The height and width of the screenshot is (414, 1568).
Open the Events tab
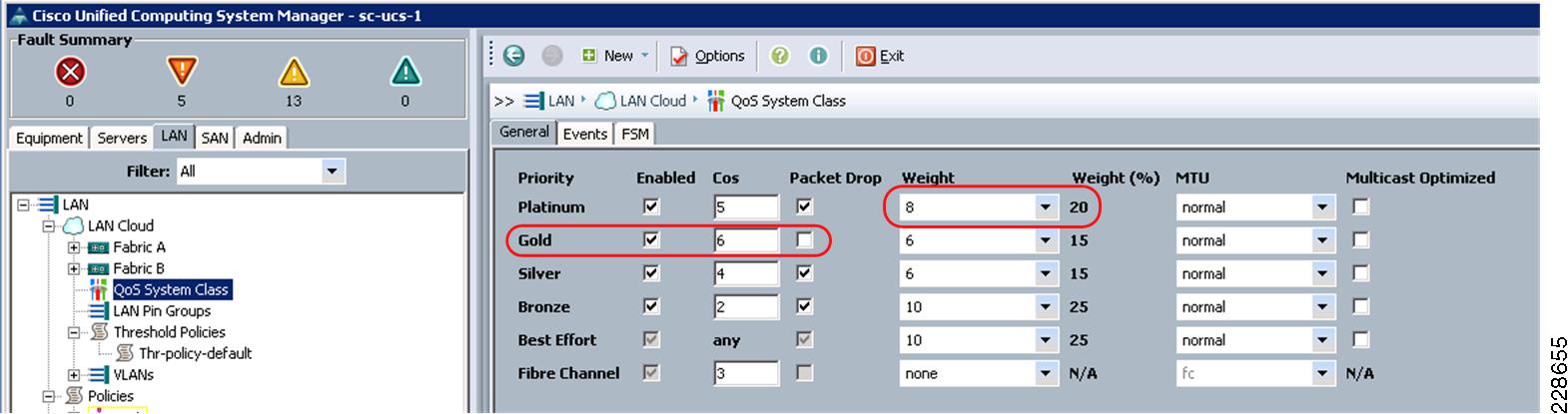(585, 134)
